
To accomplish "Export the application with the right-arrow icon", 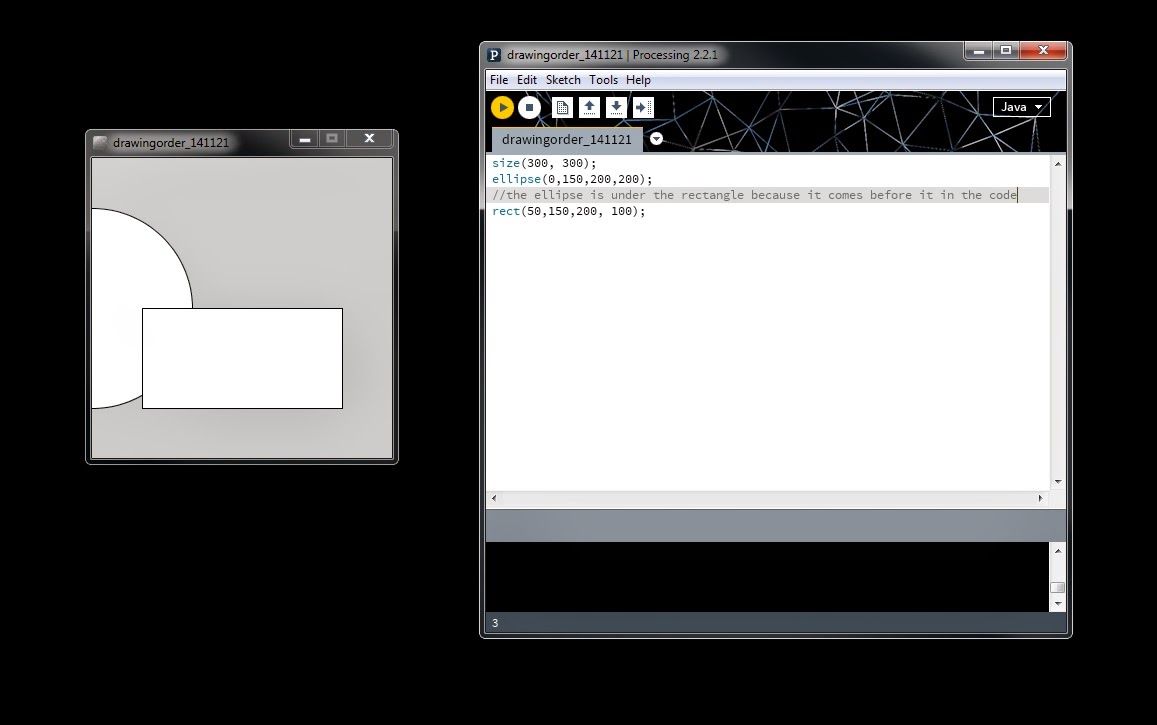I will pyautogui.click(x=643, y=108).
